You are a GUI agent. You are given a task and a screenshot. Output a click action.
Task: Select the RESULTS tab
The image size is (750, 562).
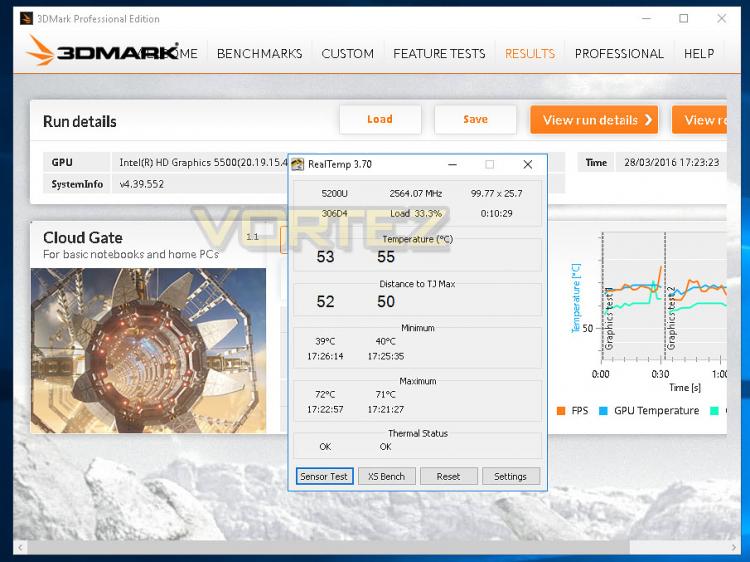click(530, 54)
